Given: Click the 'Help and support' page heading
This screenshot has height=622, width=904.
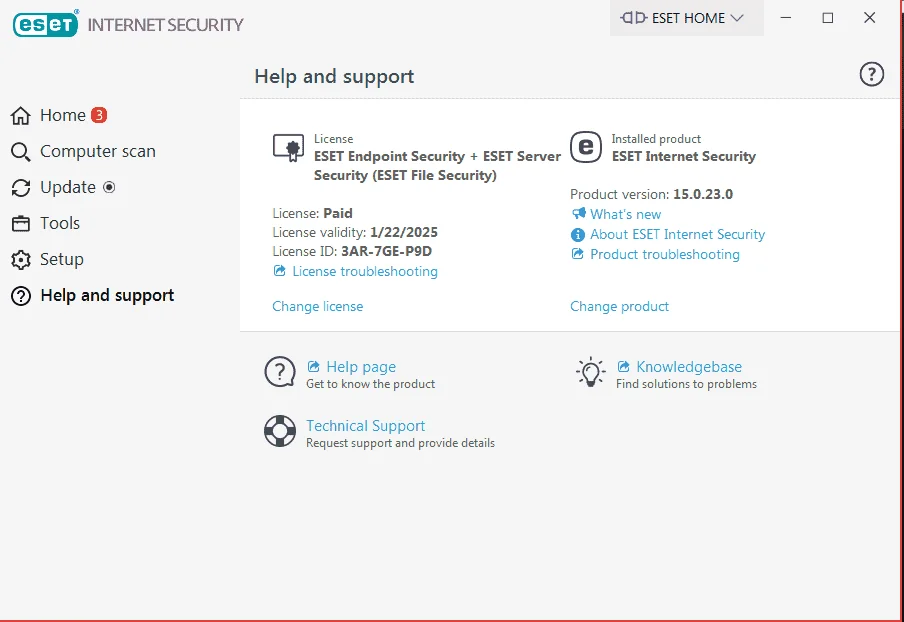Looking at the screenshot, I should 334,77.
